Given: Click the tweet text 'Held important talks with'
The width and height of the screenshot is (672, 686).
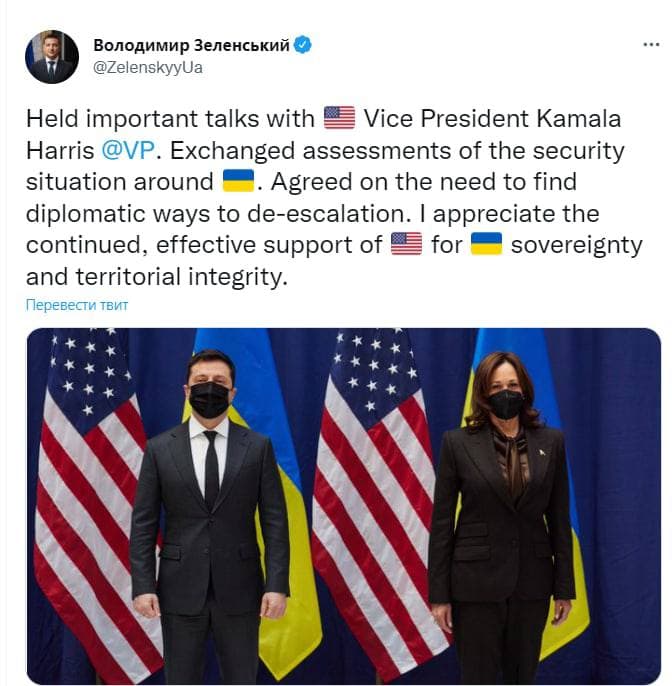Looking at the screenshot, I should coord(170,119).
